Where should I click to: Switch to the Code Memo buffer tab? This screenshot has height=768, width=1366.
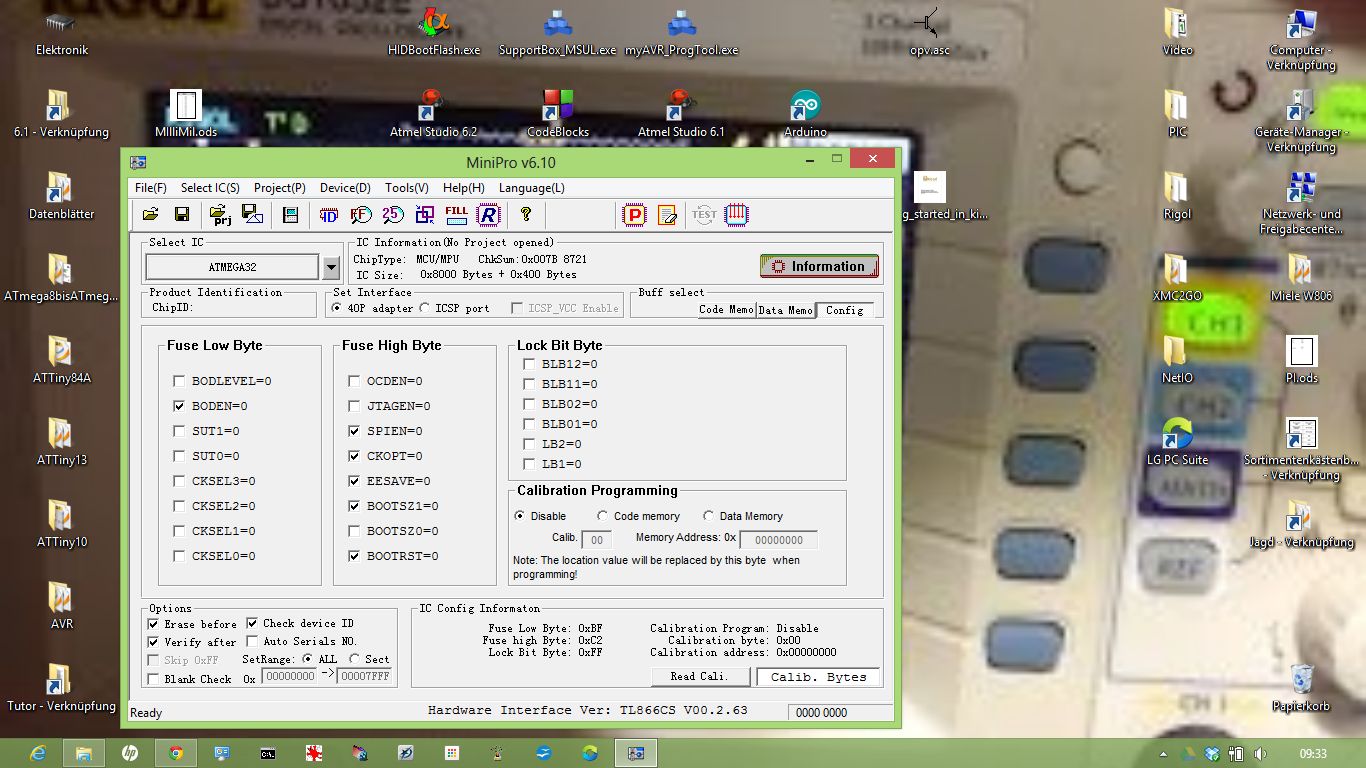coord(726,310)
